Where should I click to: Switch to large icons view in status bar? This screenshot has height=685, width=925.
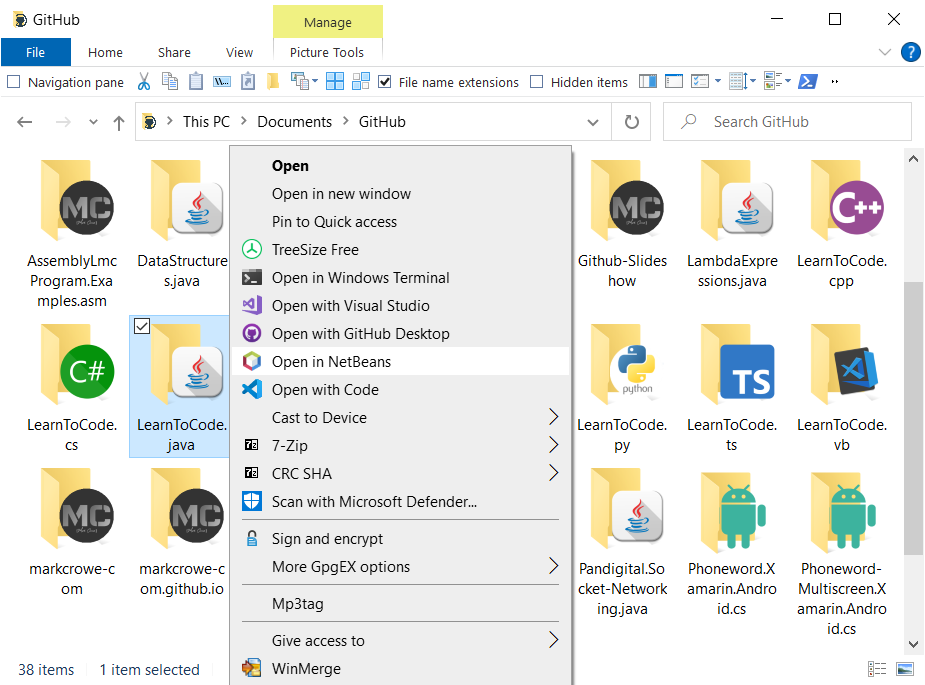(x=905, y=669)
